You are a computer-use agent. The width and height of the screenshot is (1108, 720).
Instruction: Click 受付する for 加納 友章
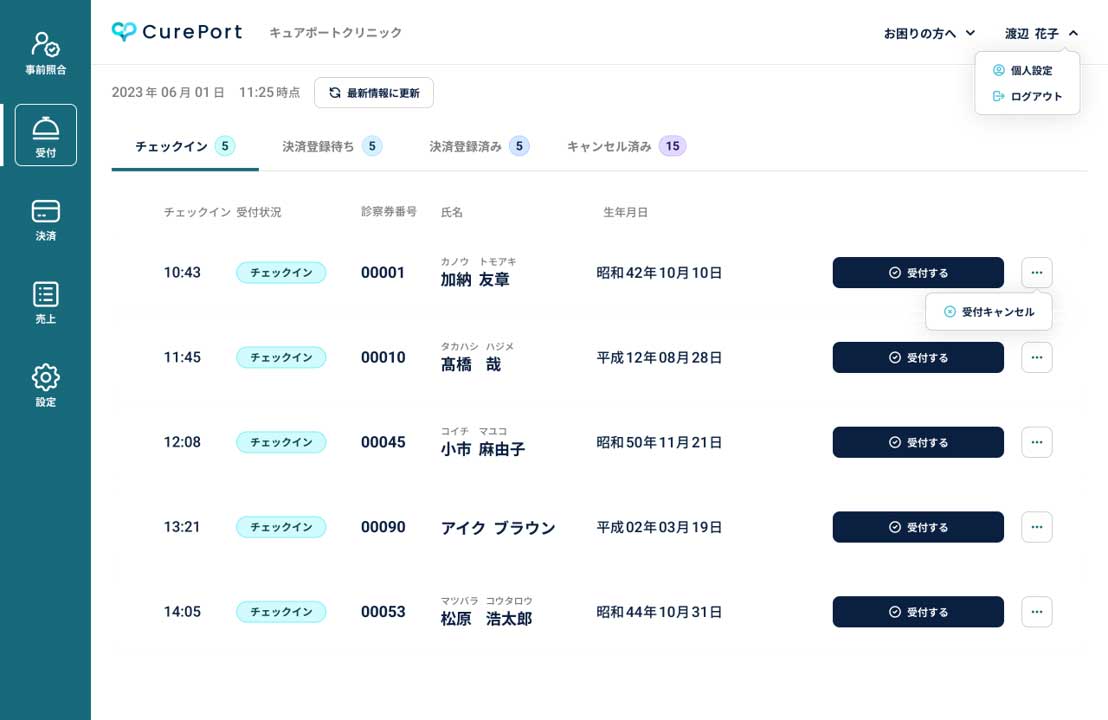[917, 272]
